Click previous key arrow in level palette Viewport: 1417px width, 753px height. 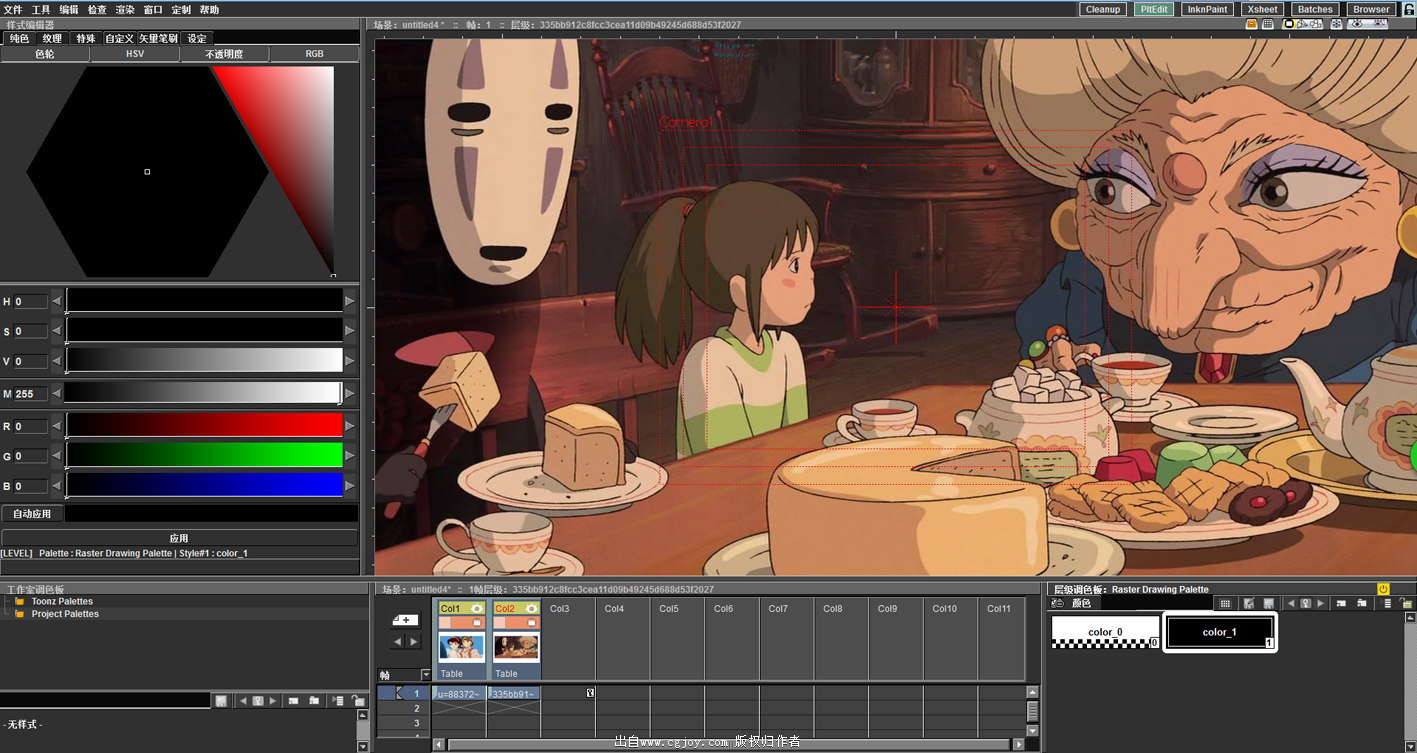tap(1291, 603)
